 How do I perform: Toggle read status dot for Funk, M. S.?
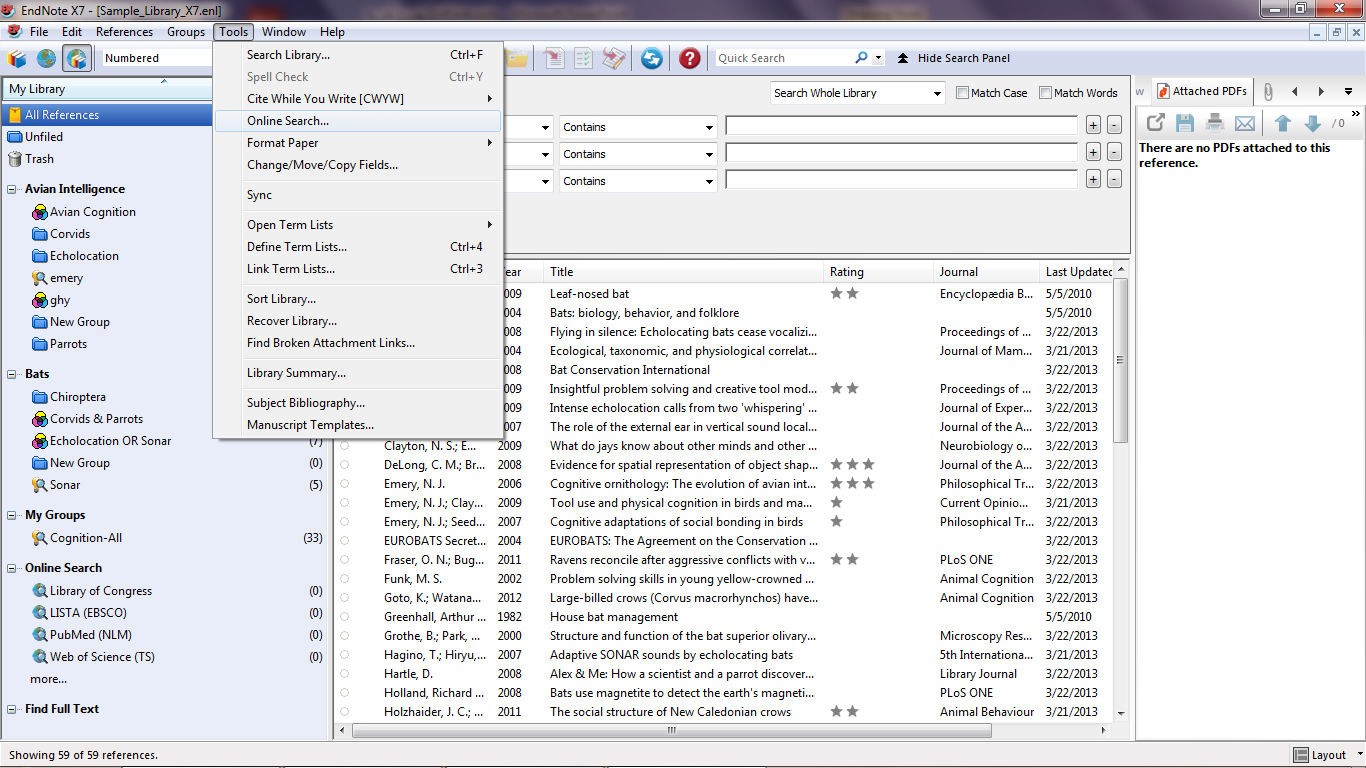(345, 579)
